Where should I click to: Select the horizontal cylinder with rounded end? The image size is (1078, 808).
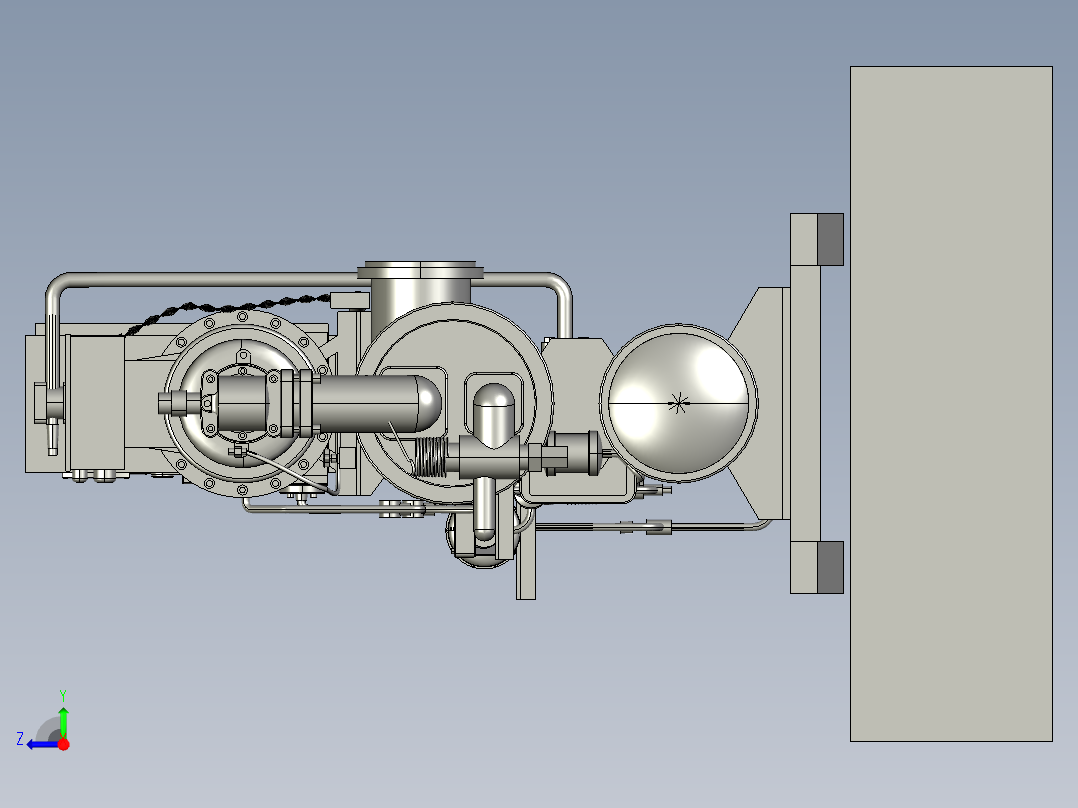click(376, 404)
